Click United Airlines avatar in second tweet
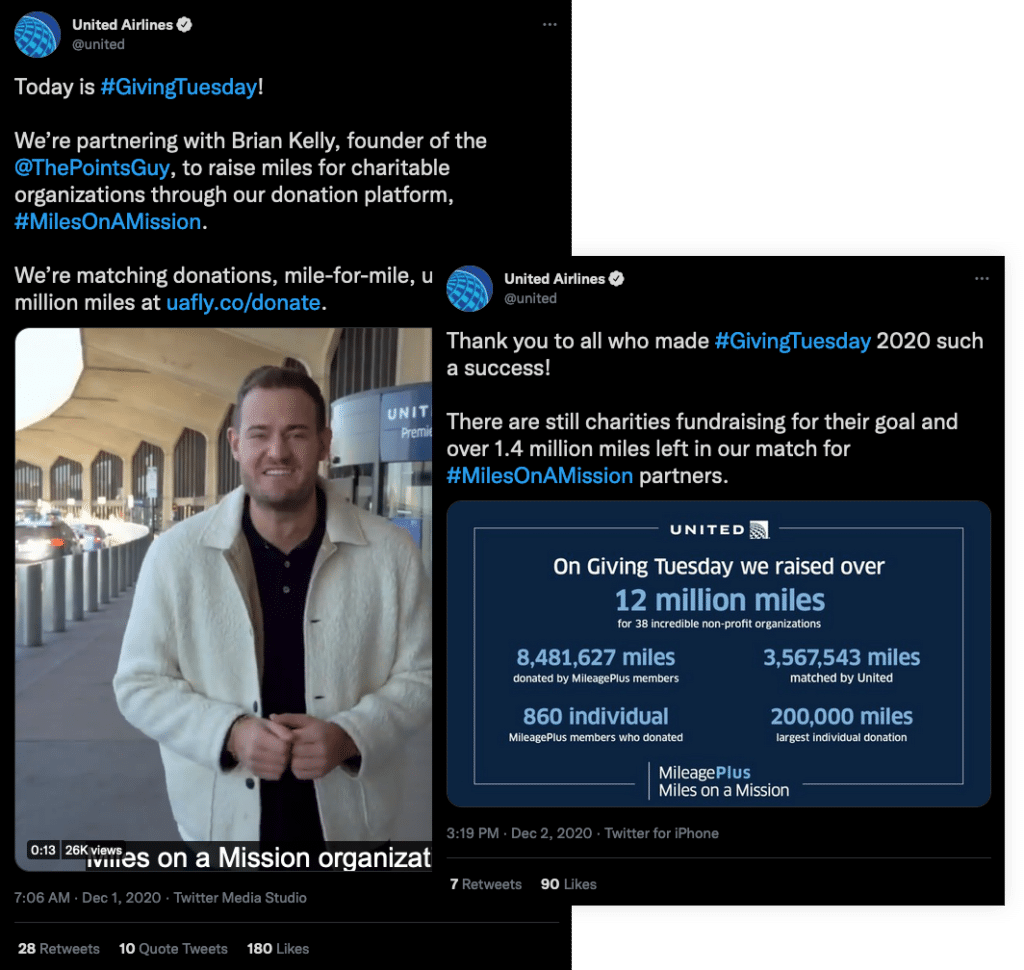Screen dimensions: 1024x970 469,288
